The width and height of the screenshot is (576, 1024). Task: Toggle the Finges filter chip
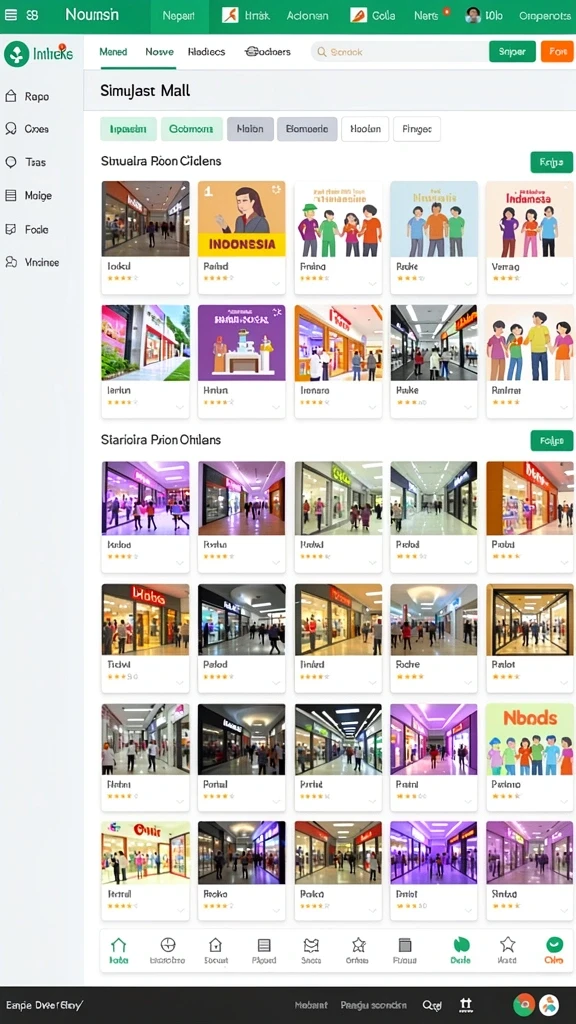click(x=417, y=129)
